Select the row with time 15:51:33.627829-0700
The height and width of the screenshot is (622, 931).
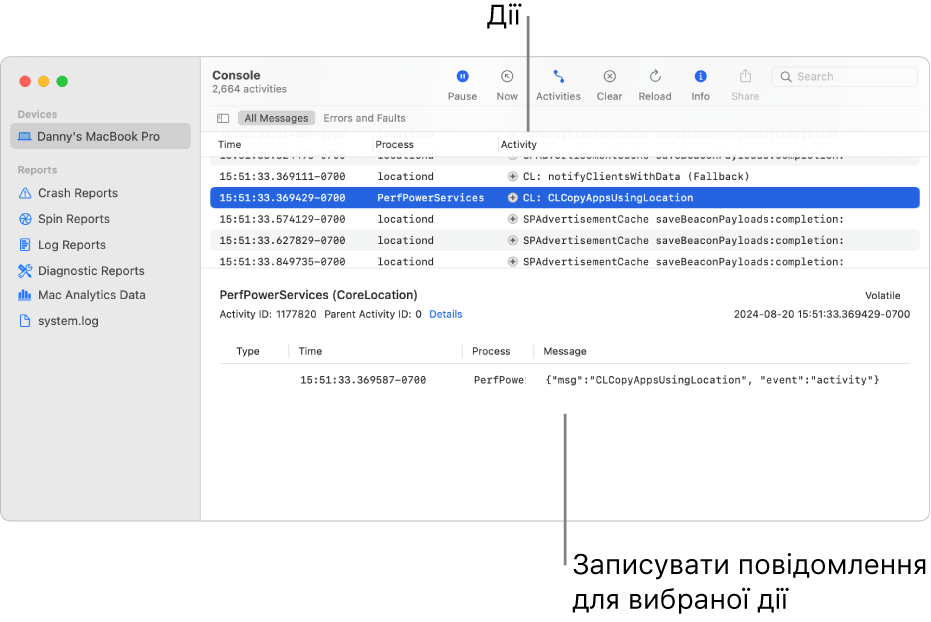click(565, 240)
